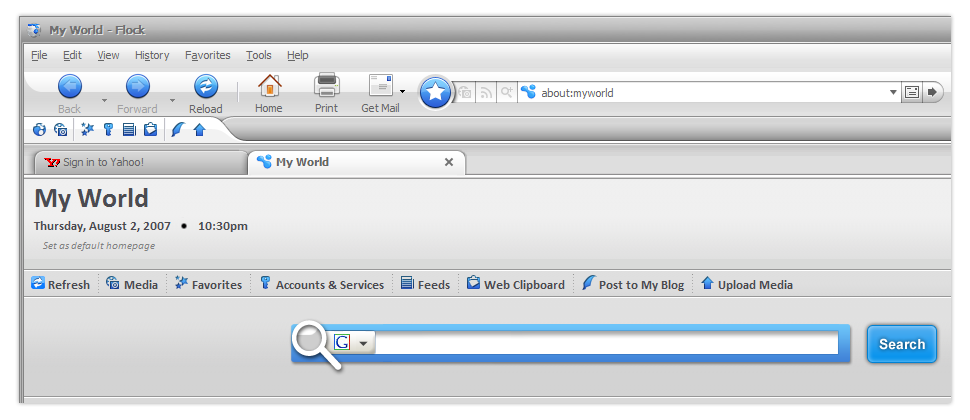The image size is (970, 420).
Task: Close the My World tab
Action: 449,162
